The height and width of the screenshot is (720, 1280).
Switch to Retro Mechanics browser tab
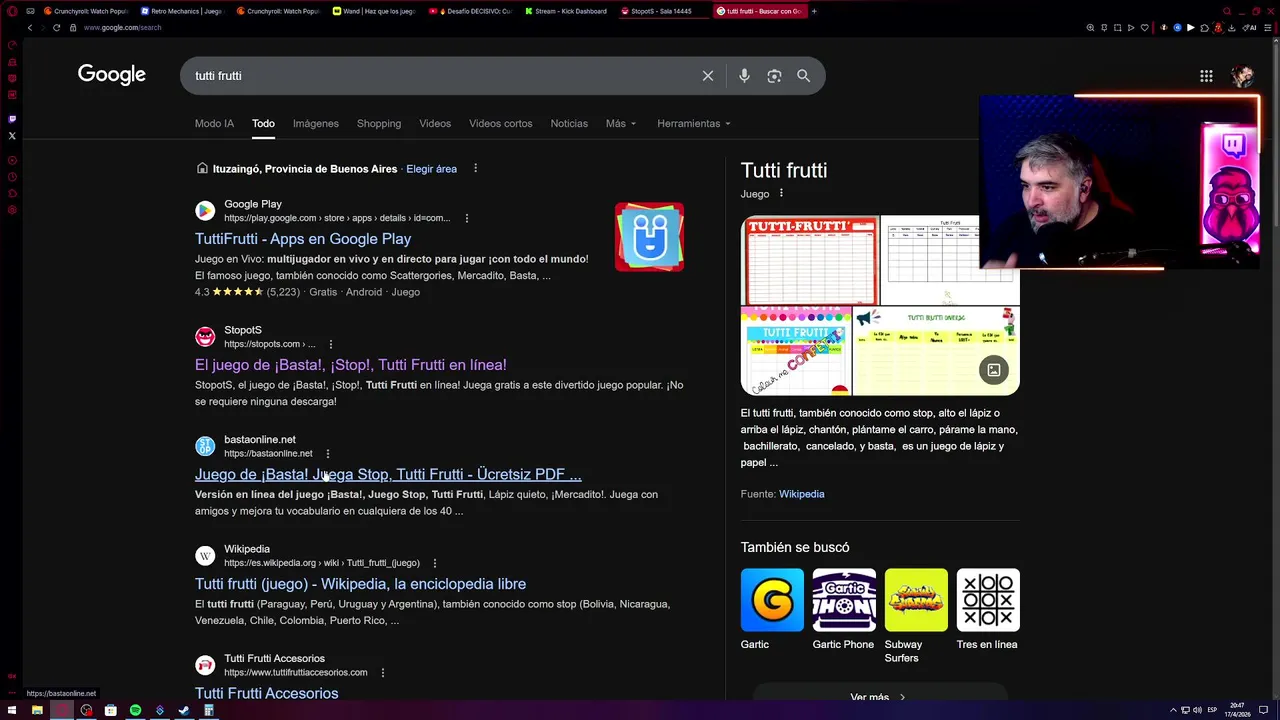(x=183, y=11)
